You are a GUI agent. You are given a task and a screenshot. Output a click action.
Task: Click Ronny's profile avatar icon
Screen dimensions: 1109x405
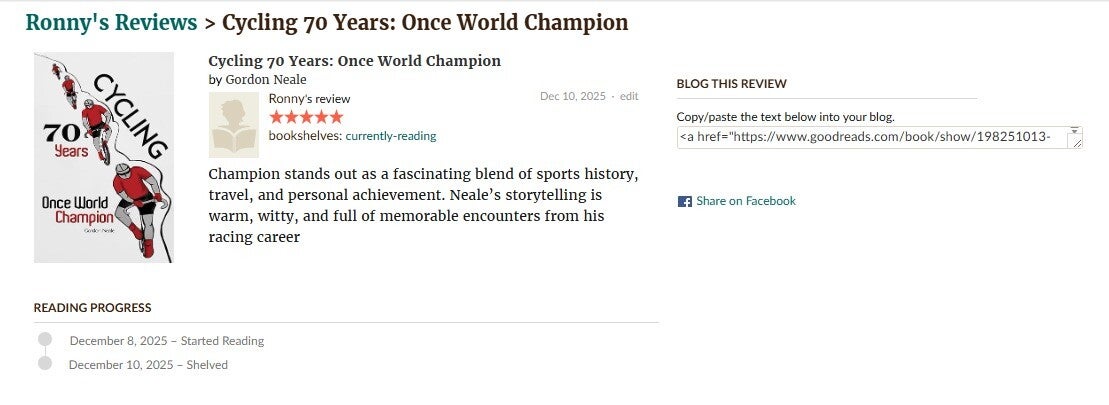click(233, 125)
